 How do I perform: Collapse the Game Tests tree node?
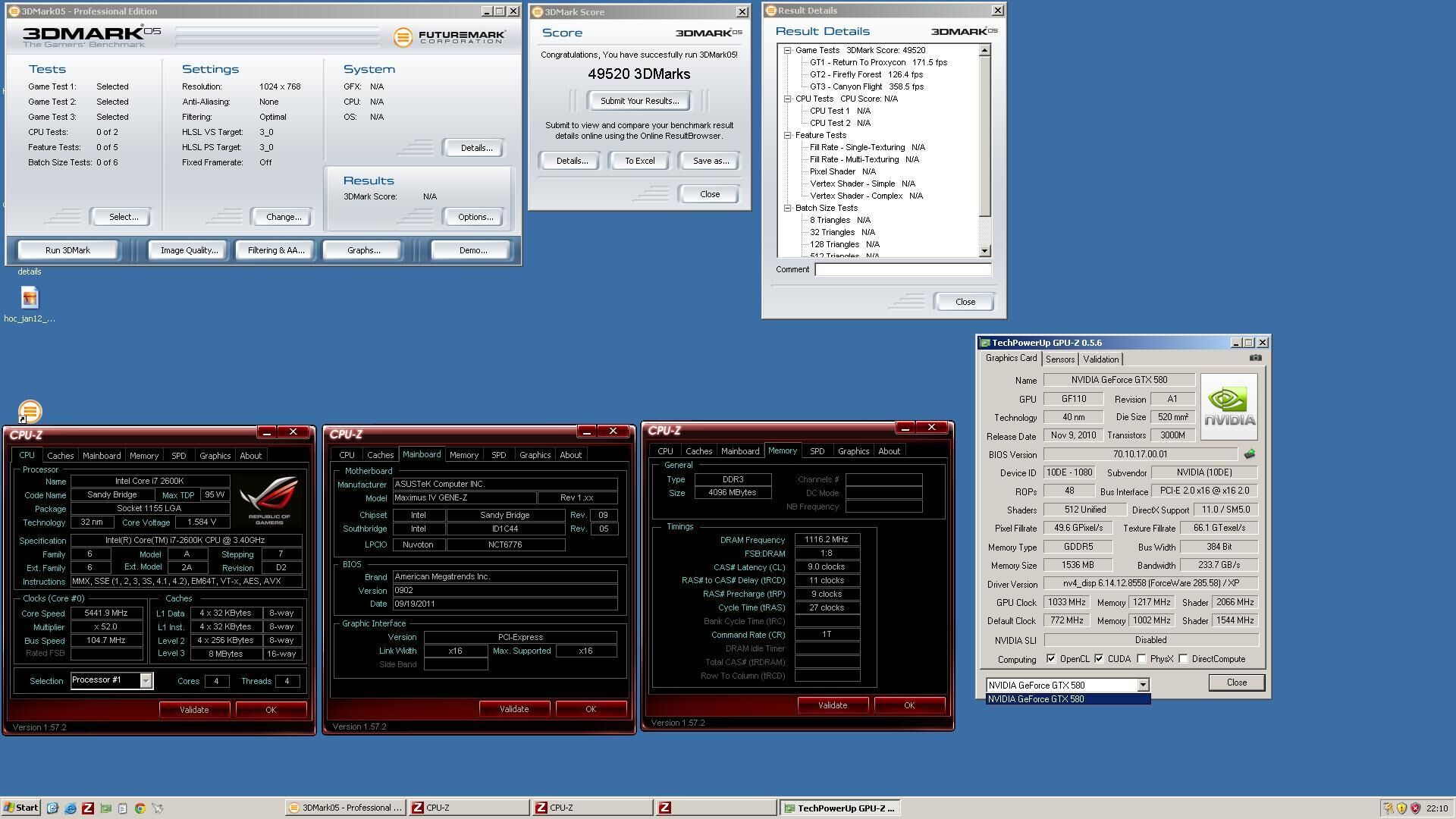coord(788,50)
